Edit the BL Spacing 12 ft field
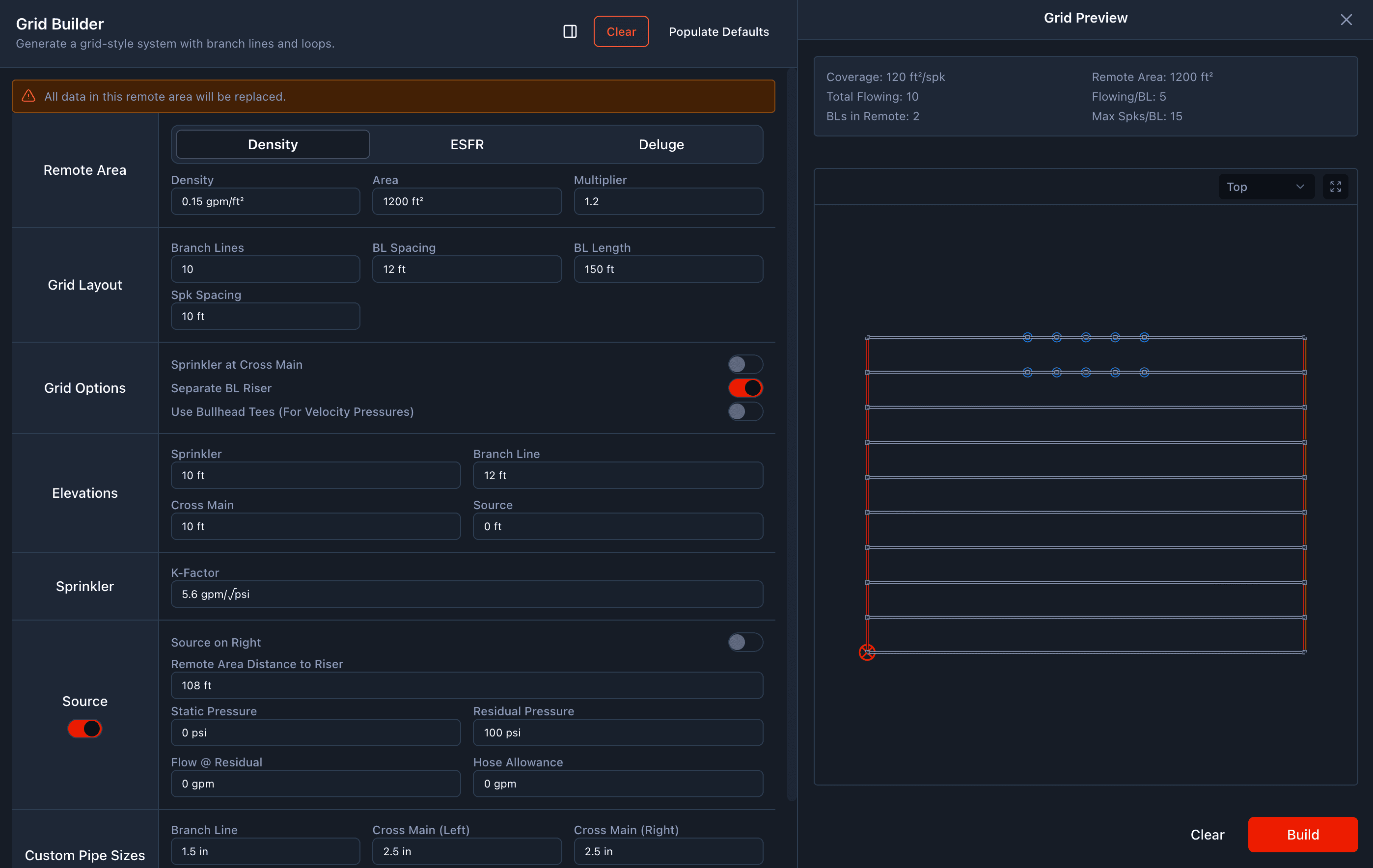This screenshot has height=868, width=1373. 467,269
